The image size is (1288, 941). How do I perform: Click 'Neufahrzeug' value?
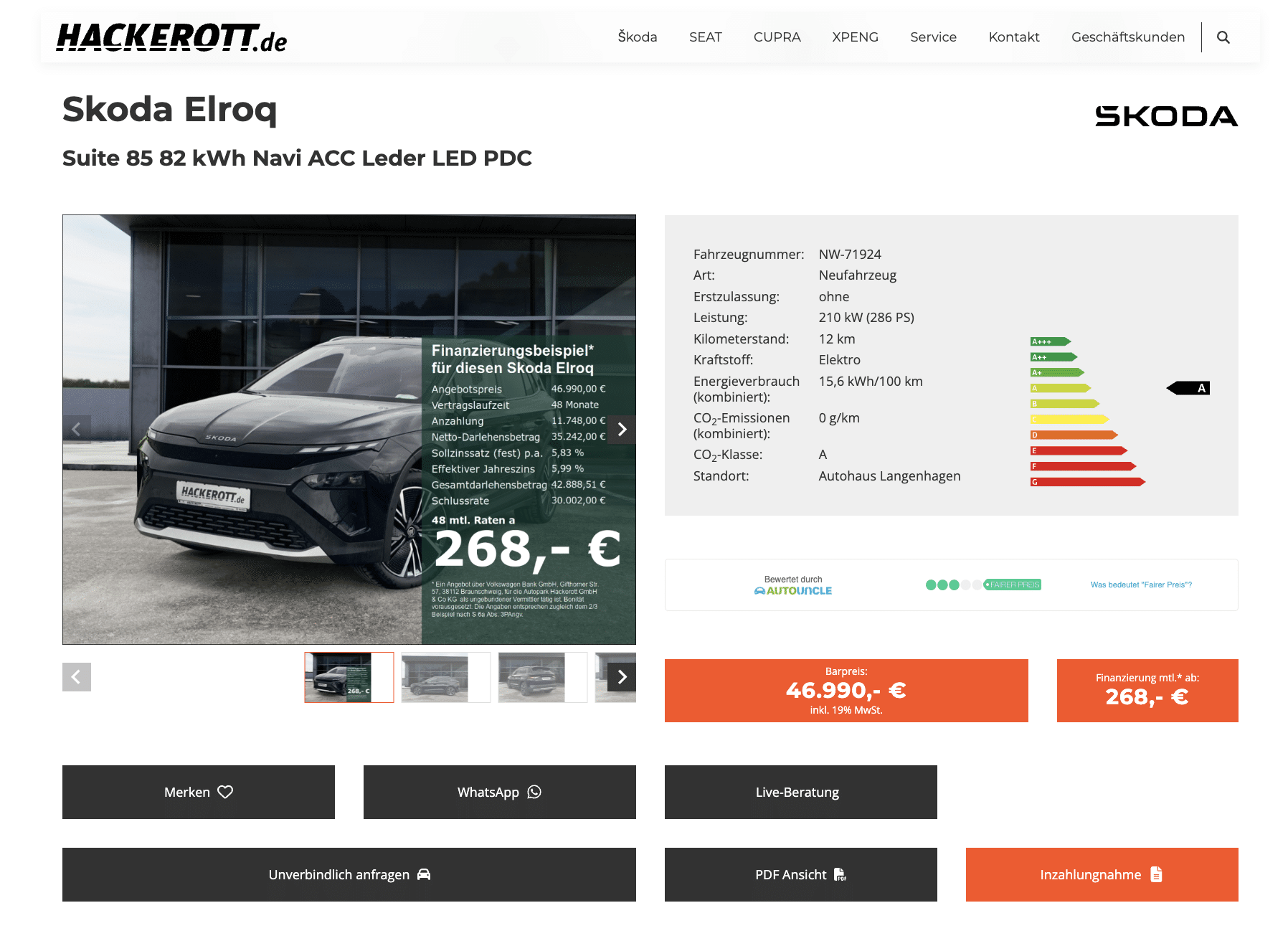click(858, 275)
